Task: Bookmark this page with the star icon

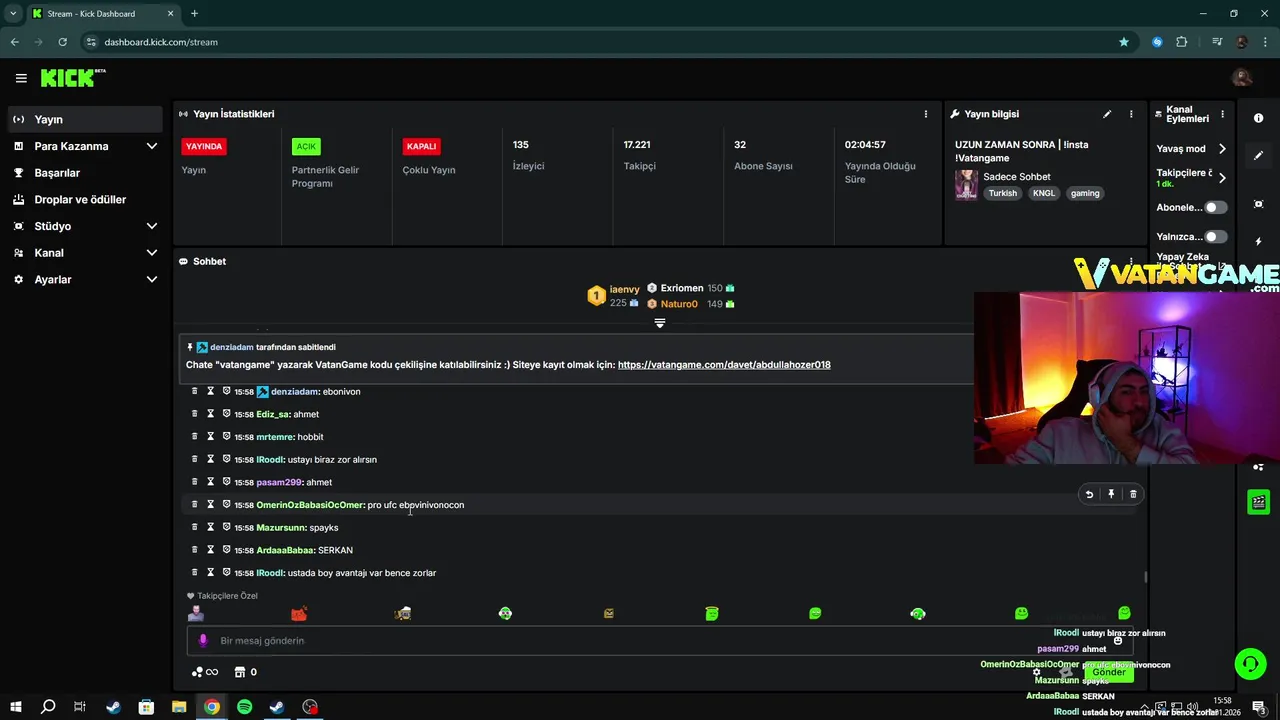Action: (1124, 42)
